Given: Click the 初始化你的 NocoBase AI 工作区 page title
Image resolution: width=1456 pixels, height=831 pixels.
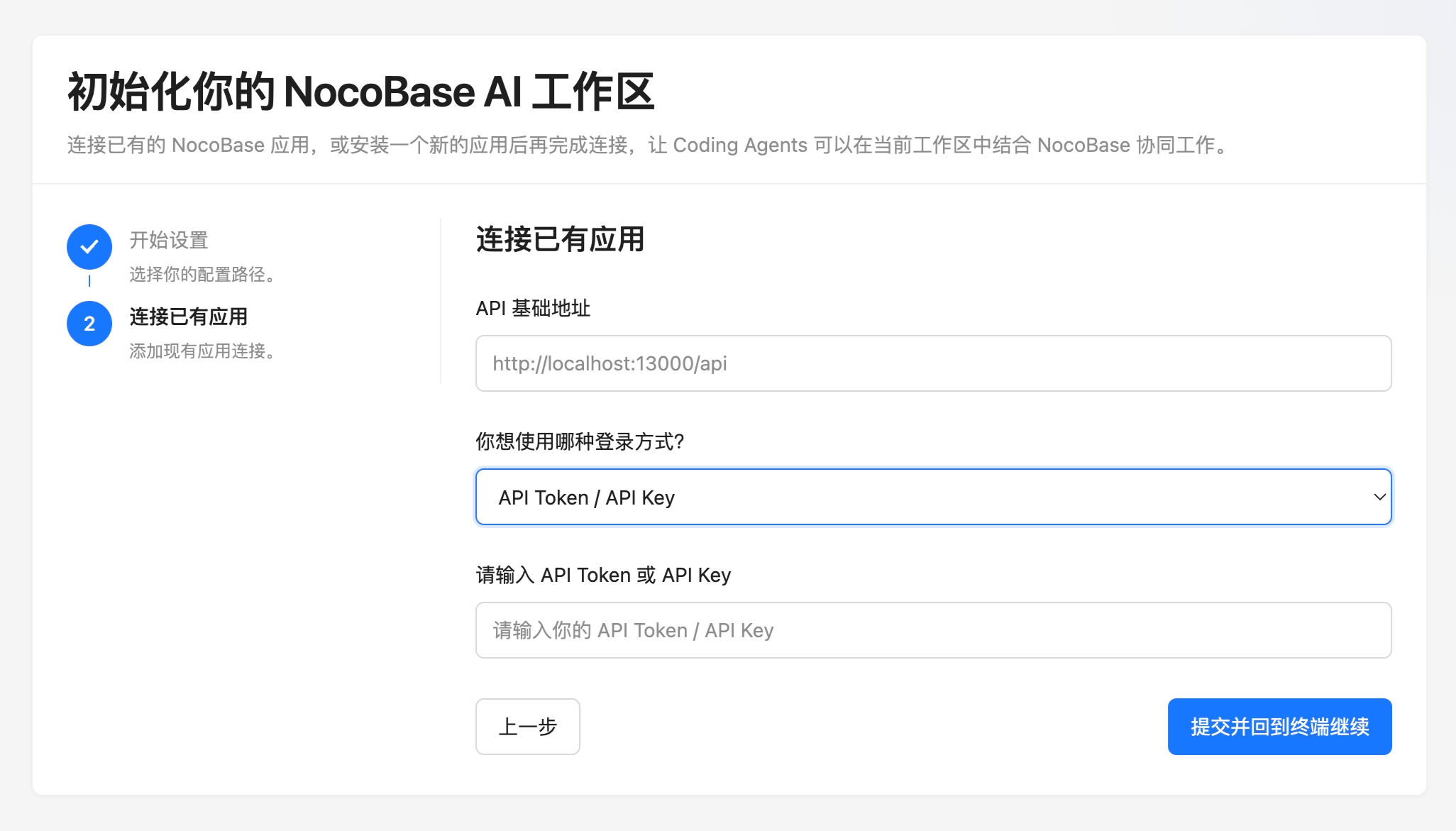Looking at the screenshot, I should tap(360, 92).
